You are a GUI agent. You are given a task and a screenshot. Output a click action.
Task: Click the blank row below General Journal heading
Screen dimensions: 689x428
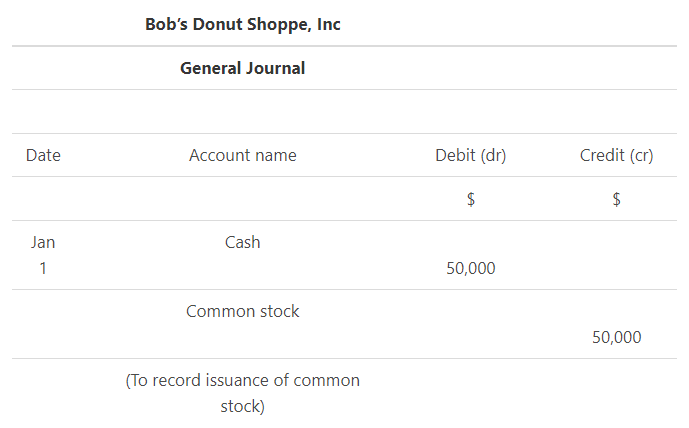tap(344, 111)
